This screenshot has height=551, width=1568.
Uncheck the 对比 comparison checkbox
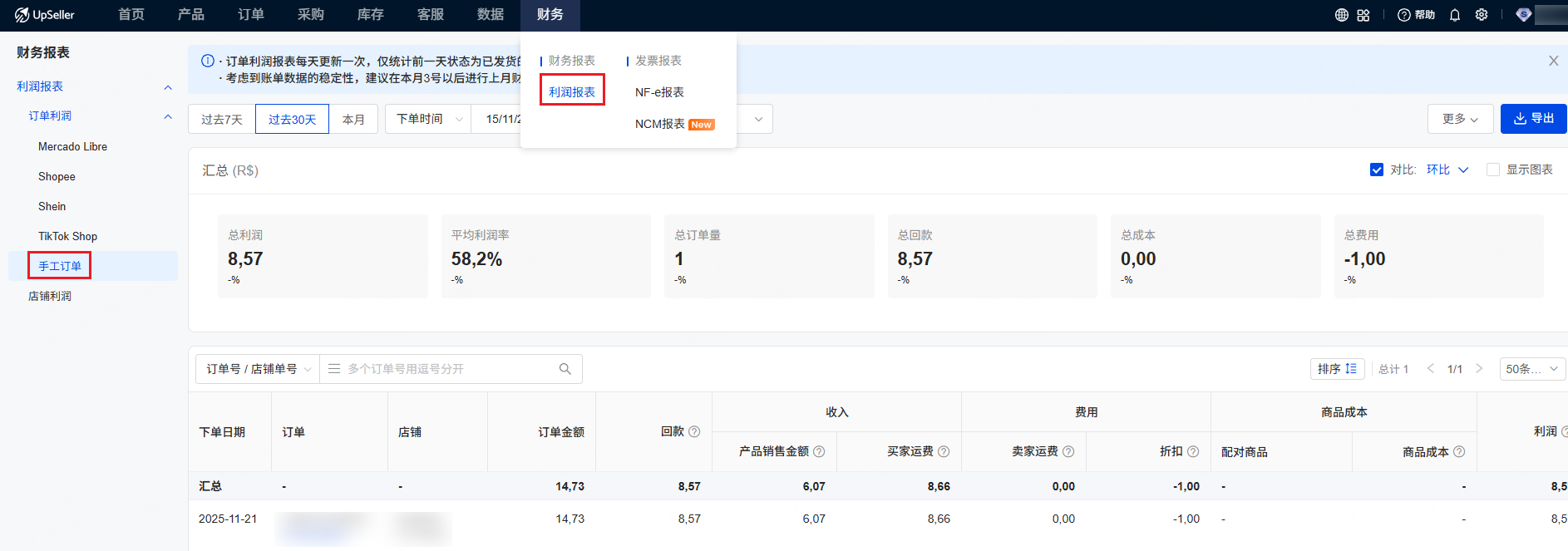coord(1377,170)
